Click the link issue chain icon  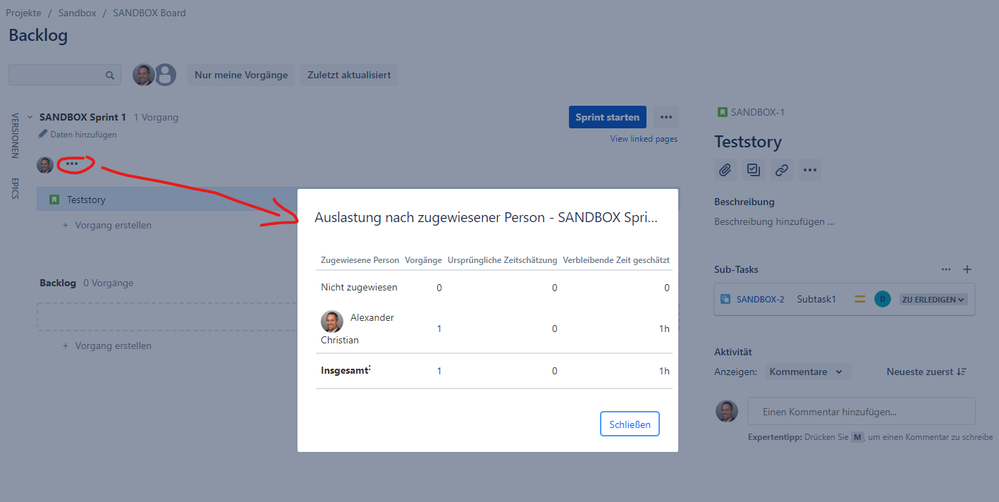[782, 170]
